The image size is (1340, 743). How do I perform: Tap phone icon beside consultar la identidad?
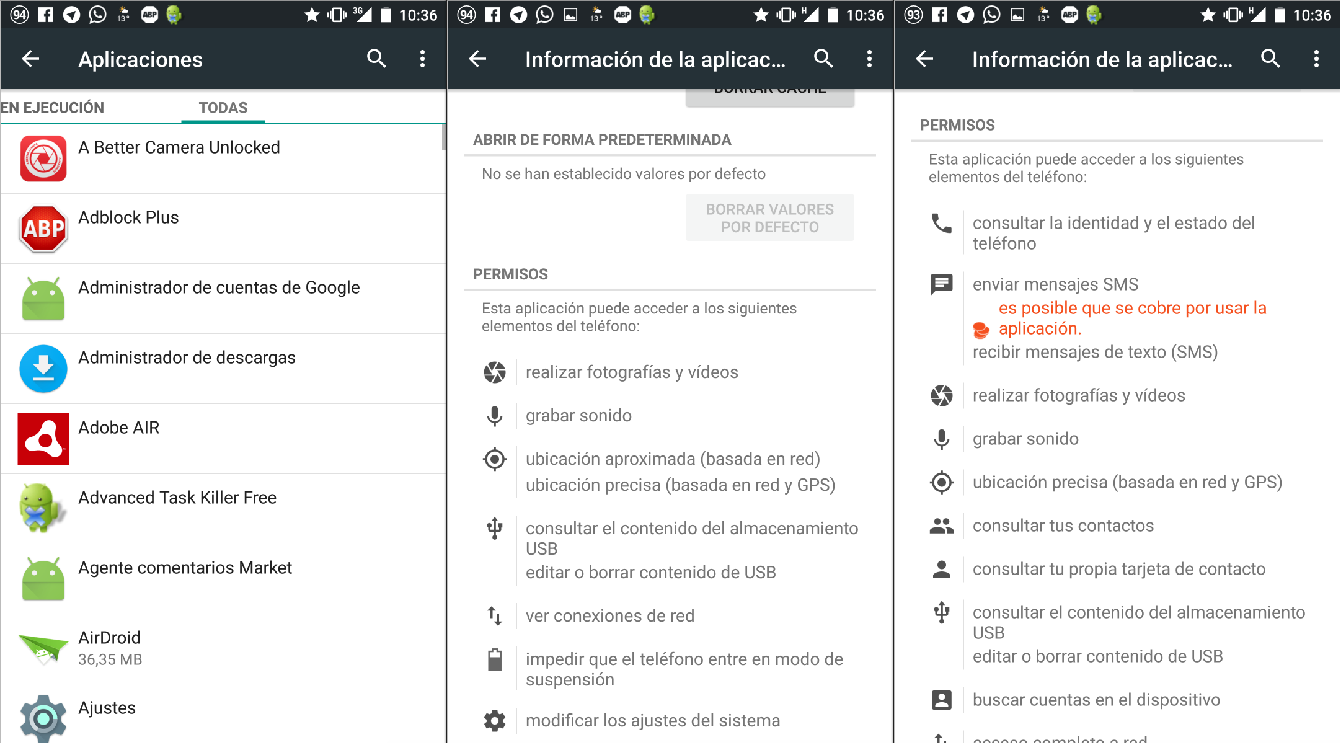point(941,223)
